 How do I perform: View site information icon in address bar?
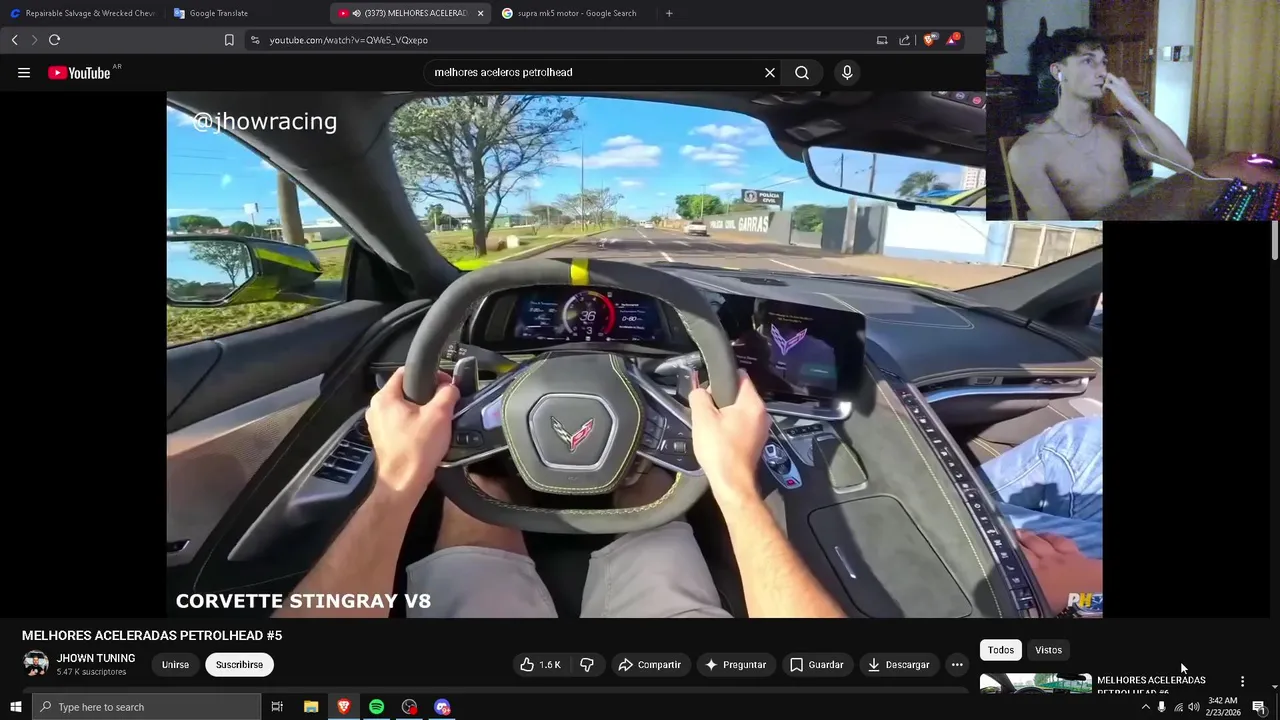[255, 40]
